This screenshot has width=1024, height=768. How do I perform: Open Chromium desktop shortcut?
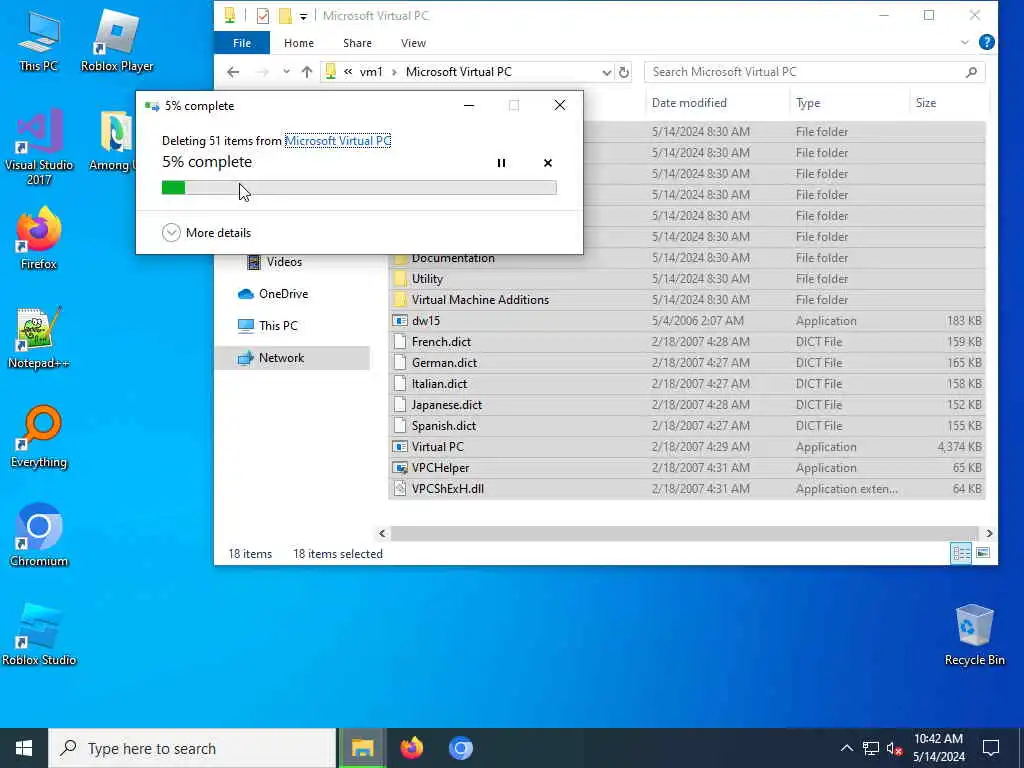click(x=39, y=536)
